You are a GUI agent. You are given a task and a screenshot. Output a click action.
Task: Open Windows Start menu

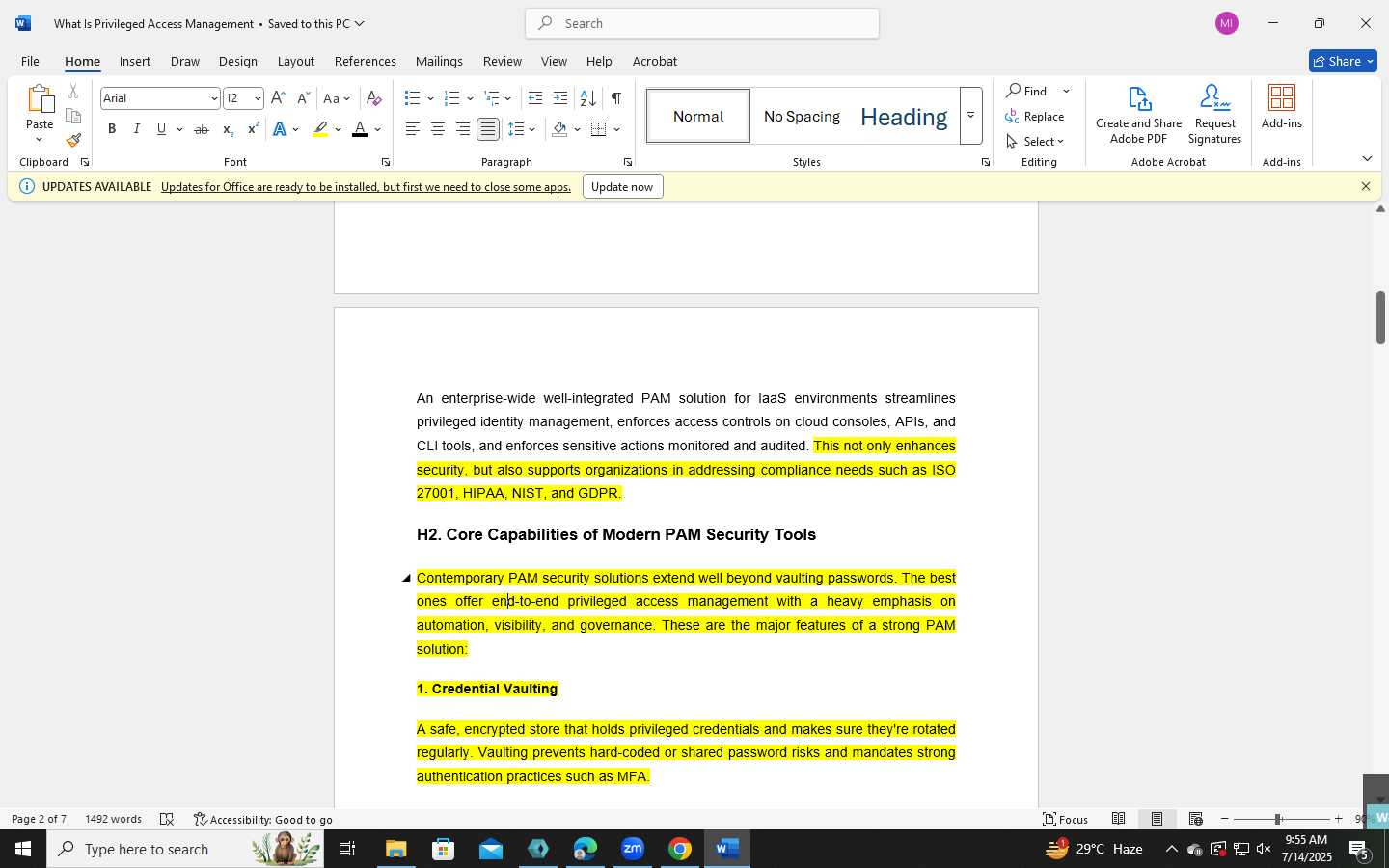[23, 849]
